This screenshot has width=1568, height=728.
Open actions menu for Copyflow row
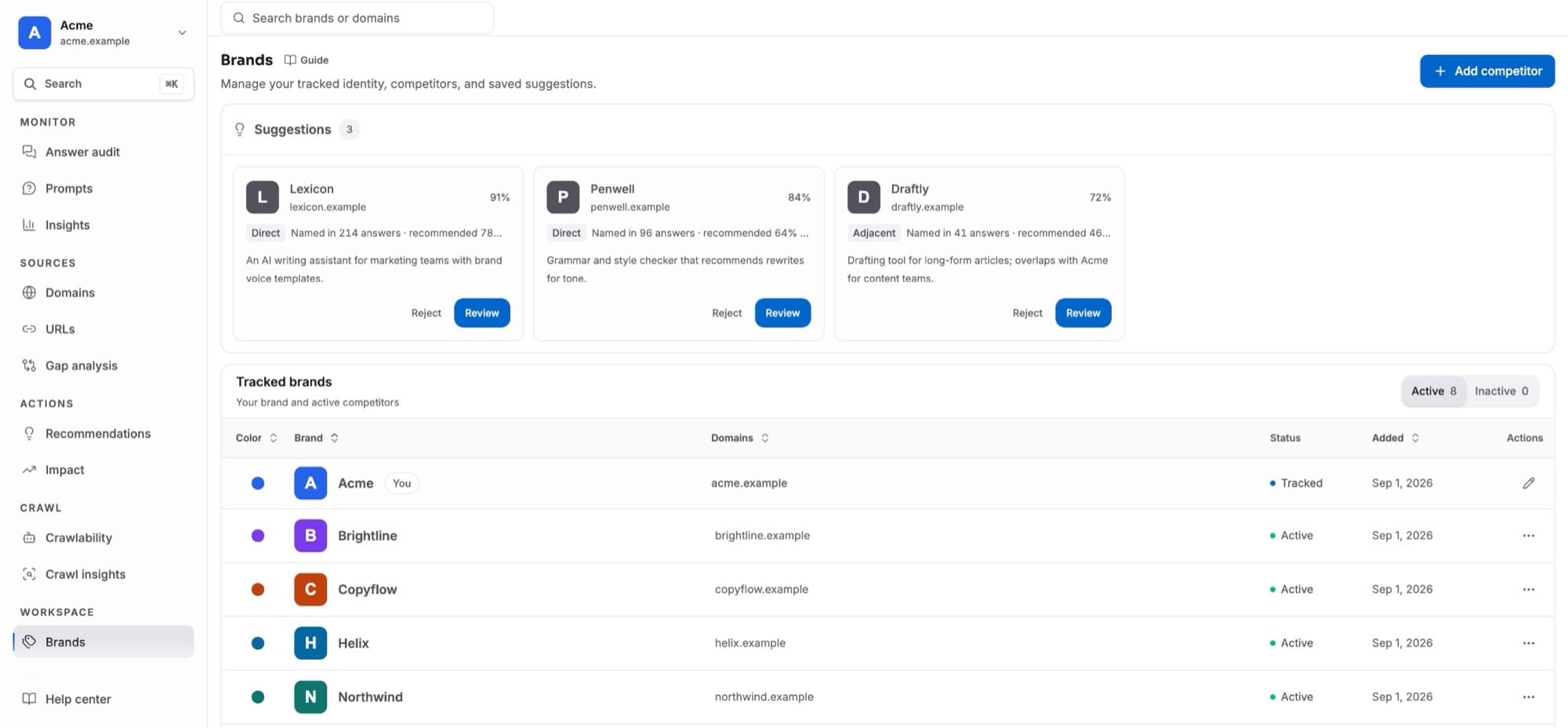[1528, 589]
